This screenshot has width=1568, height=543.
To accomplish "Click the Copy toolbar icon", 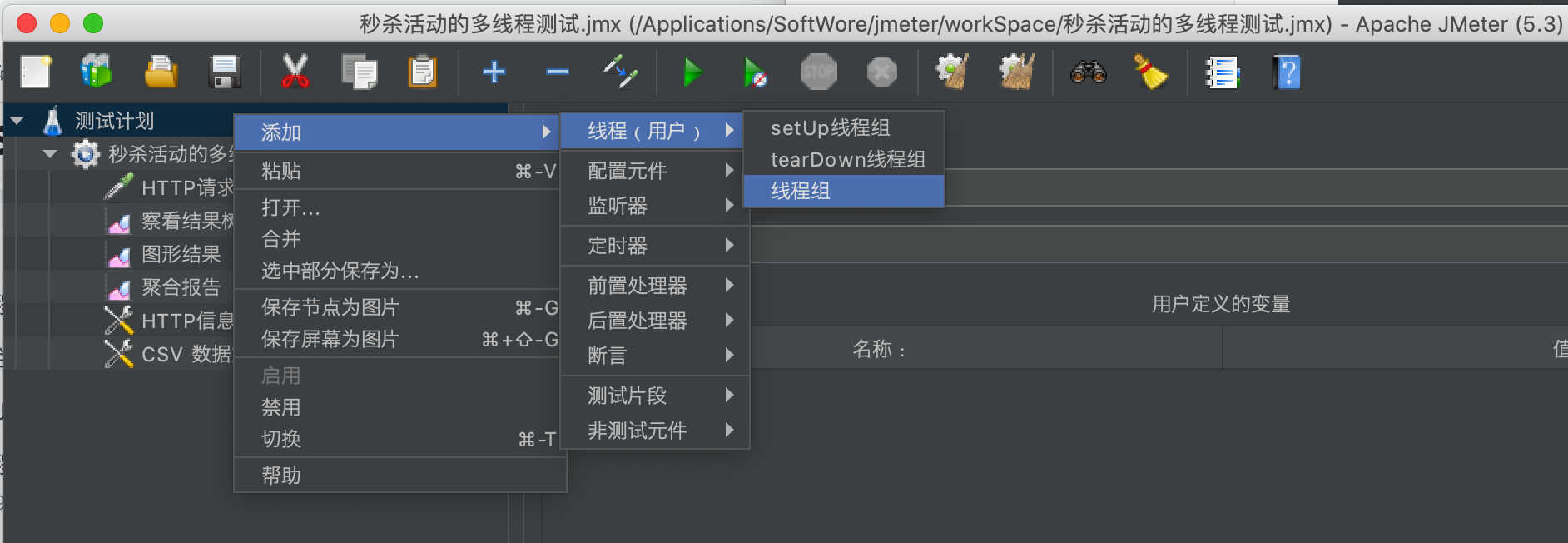I will 359,72.
